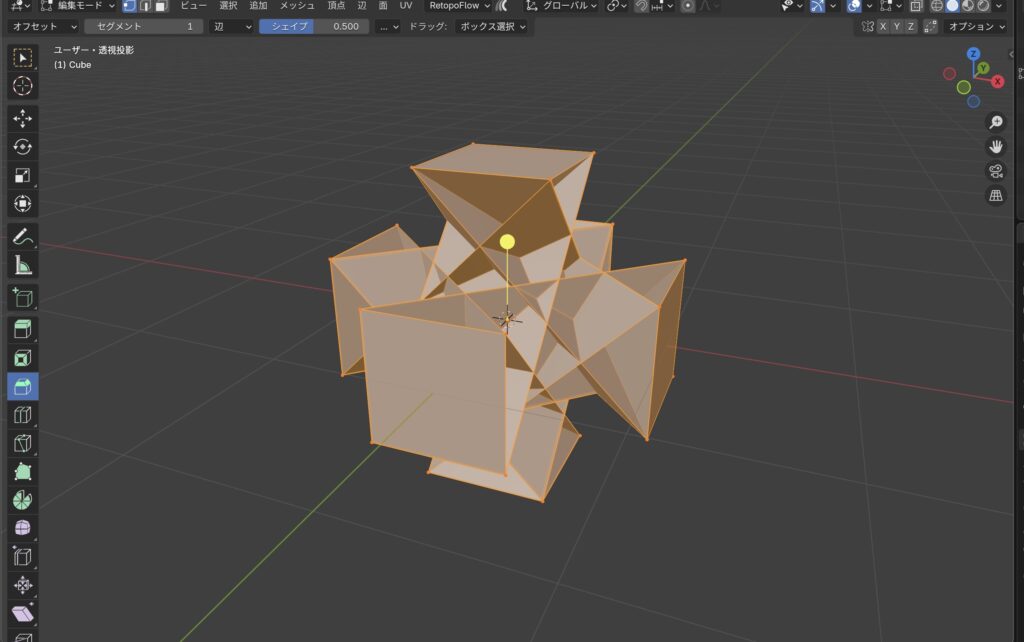Choose the Measure tool
The image size is (1024, 642).
(x=23, y=265)
